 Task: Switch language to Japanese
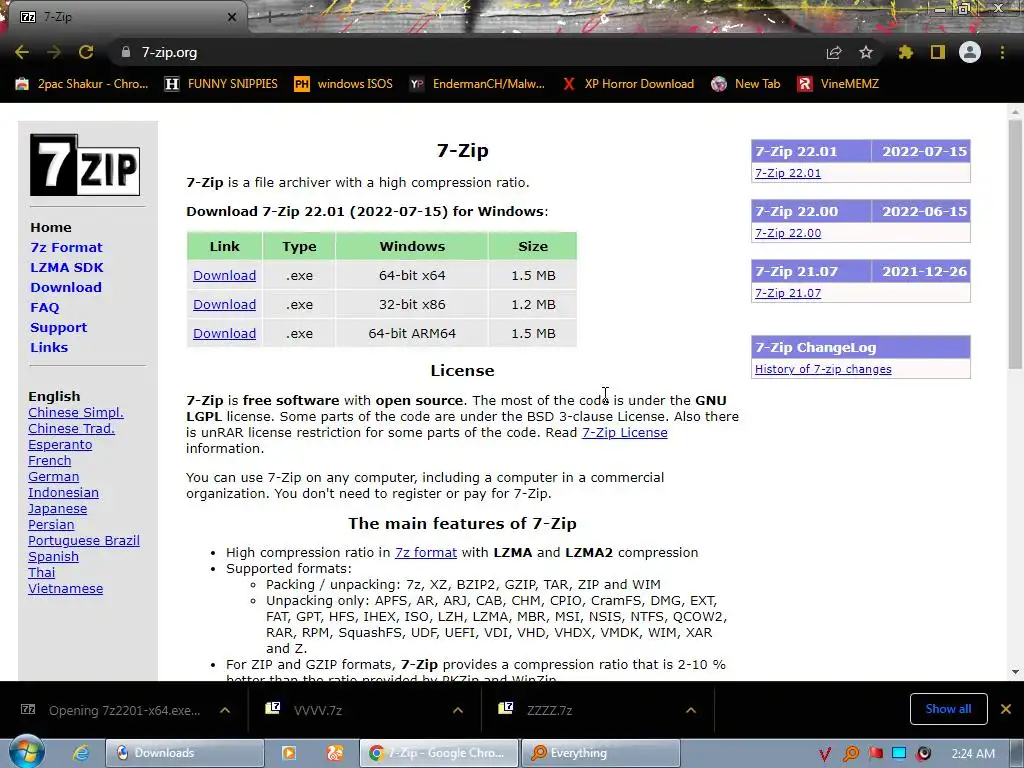coord(57,509)
